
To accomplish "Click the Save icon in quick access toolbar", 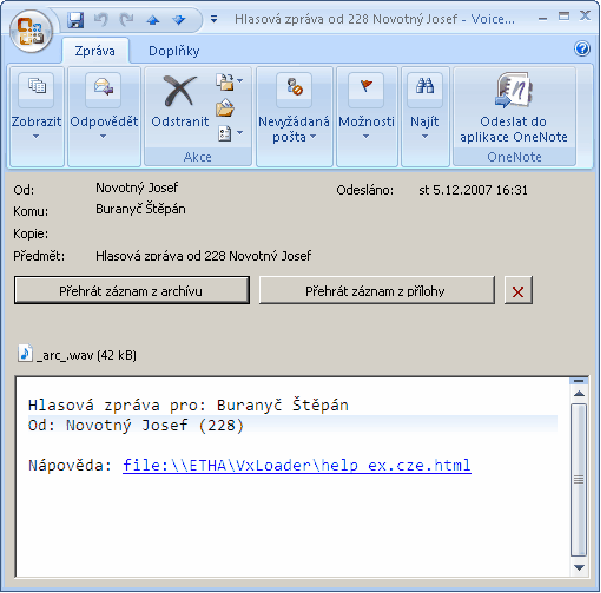I will (x=76, y=19).
